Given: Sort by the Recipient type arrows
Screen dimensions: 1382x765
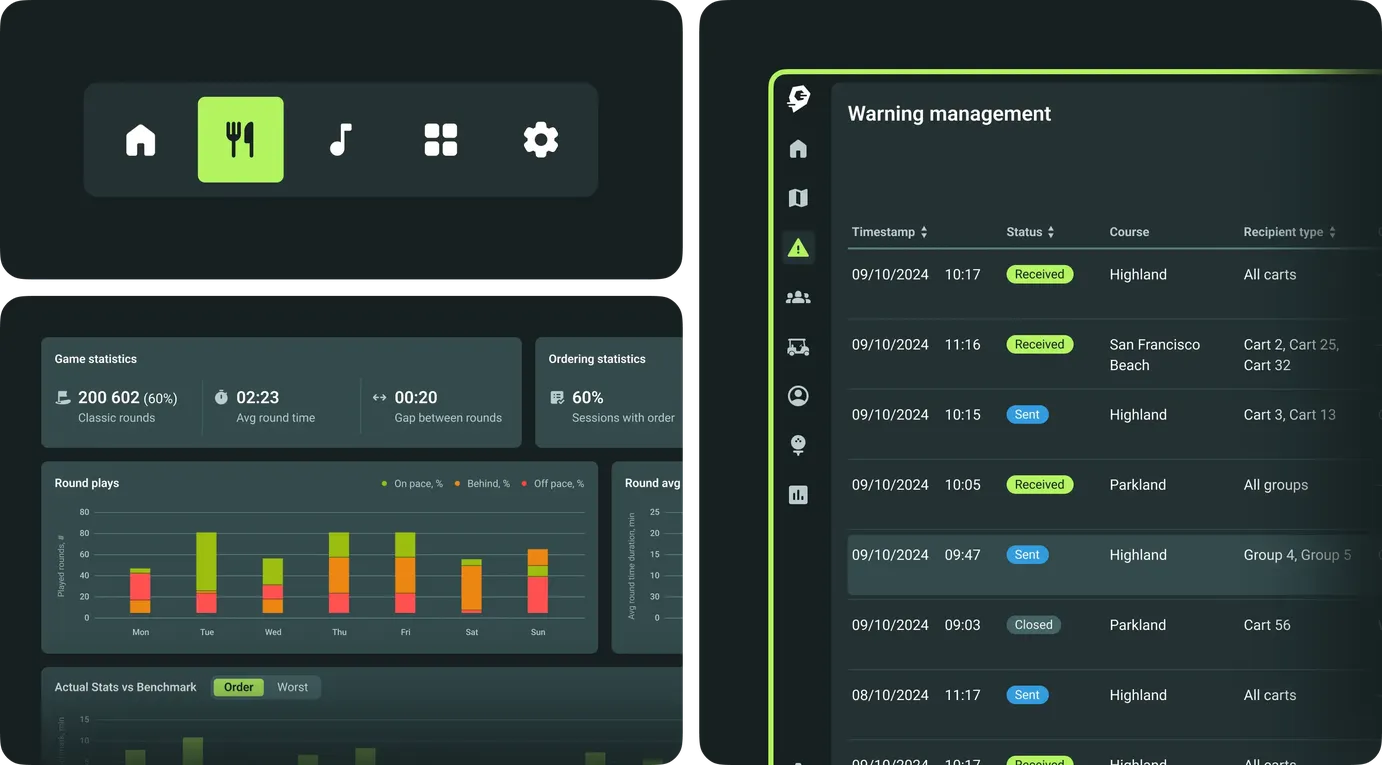Looking at the screenshot, I should 1332,232.
